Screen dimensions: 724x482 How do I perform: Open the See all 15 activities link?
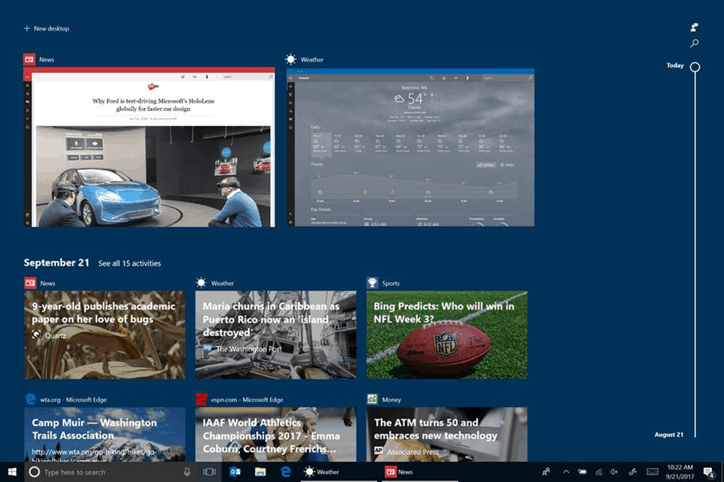point(129,263)
